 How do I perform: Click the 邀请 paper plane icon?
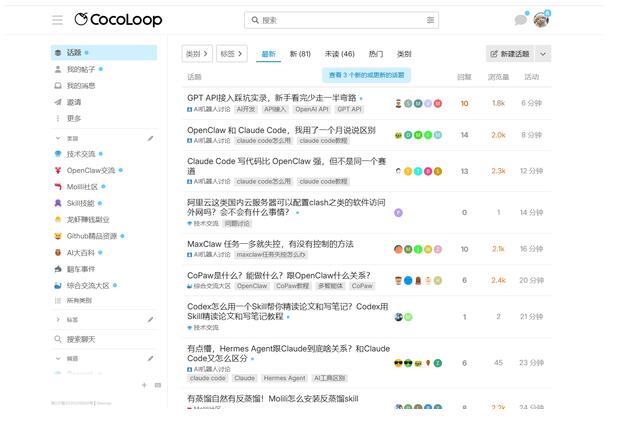pos(58,102)
